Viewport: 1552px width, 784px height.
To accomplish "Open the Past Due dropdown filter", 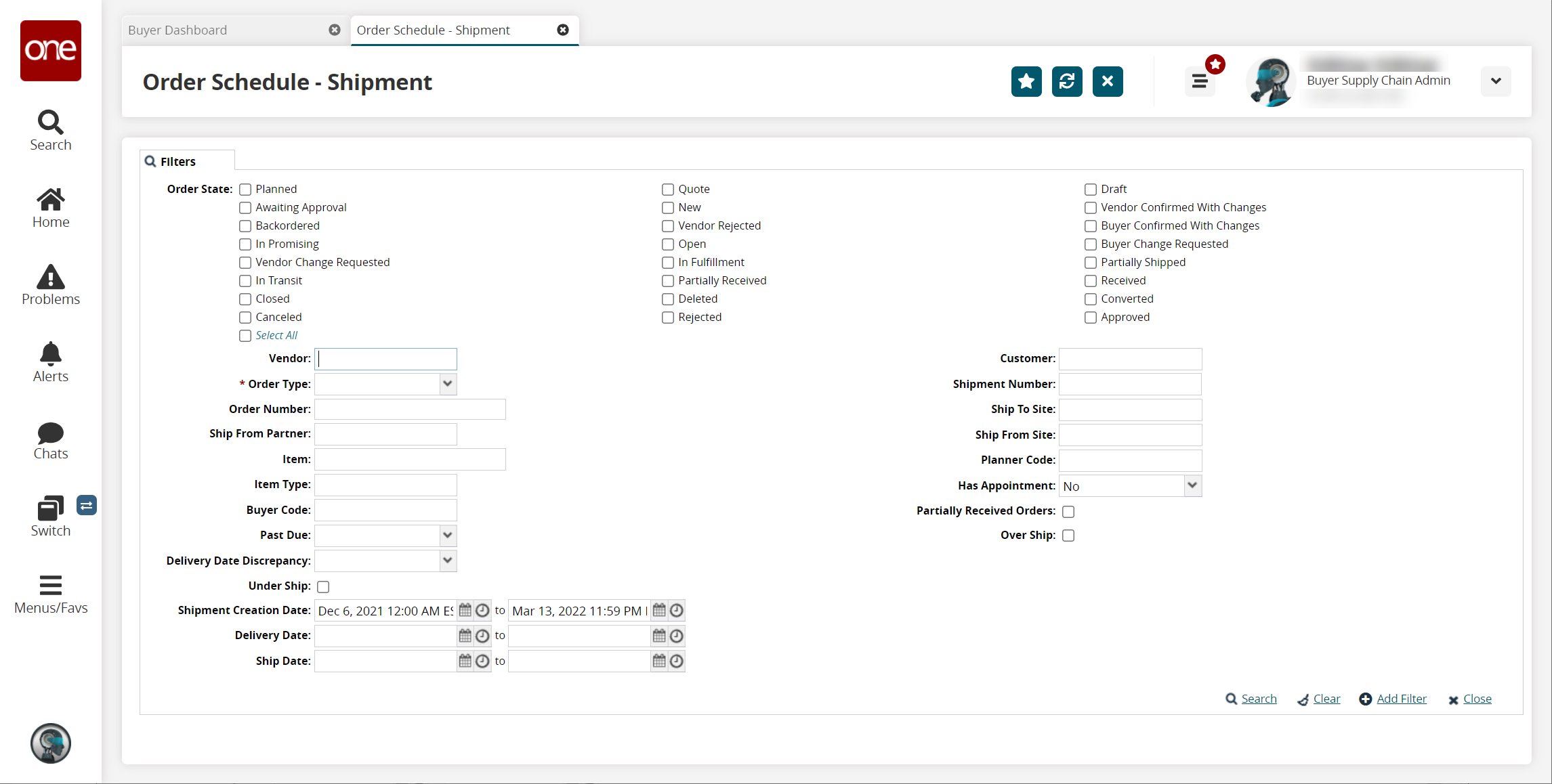I will (447, 535).
